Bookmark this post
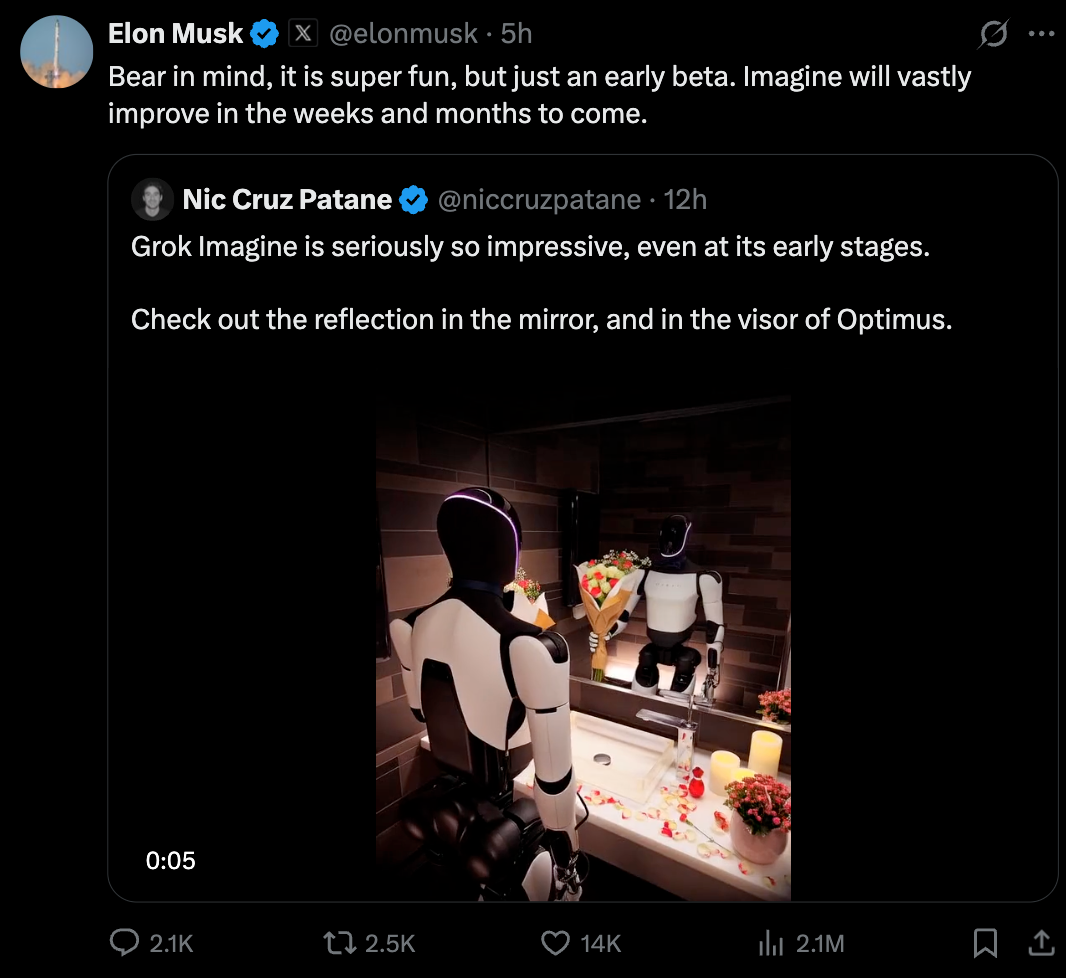This screenshot has width=1066, height=978. 985,942
